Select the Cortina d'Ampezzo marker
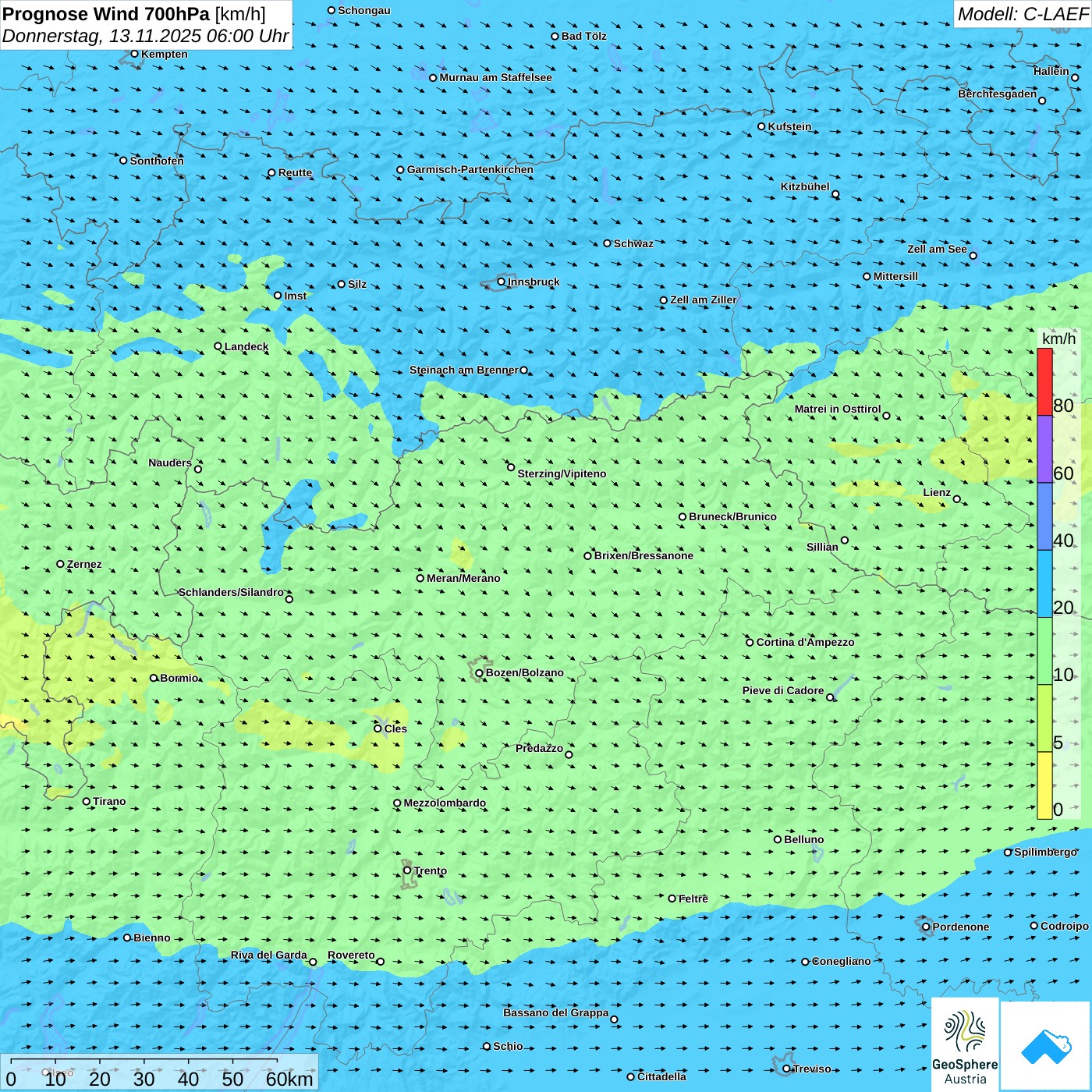1092x1092 pixels. [x=750, y=643]
